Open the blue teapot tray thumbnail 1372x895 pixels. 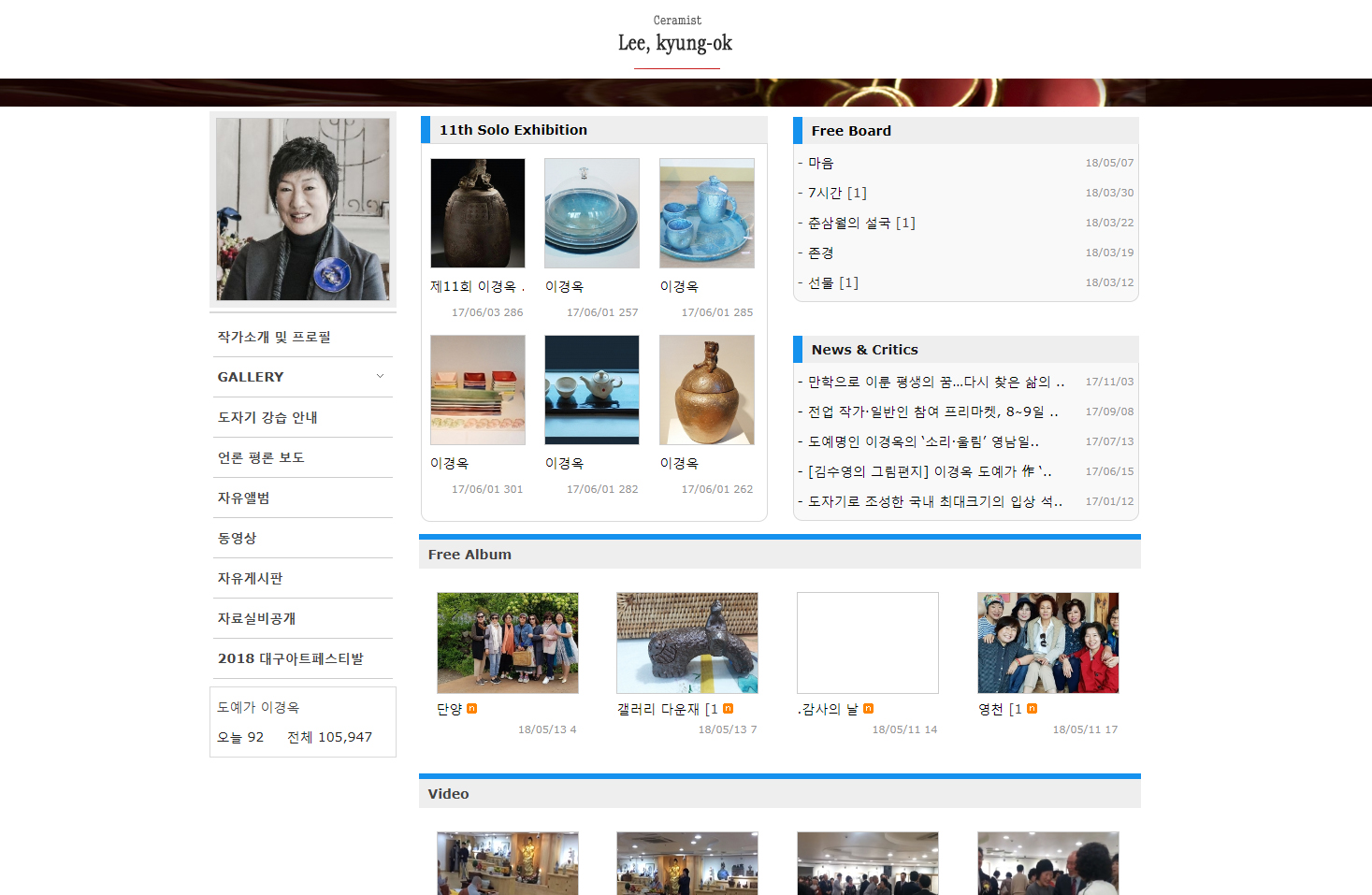[x=707, y=213]
